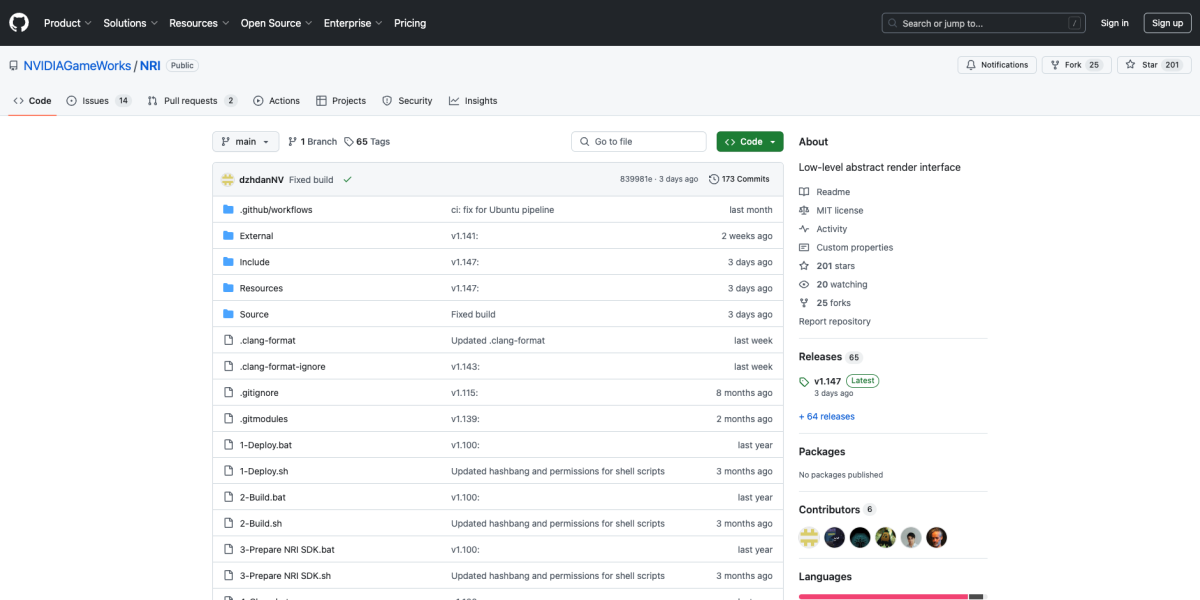View the 65 Tags list
Viewport: 1200px width, 600px height.
(x=367, y=142)
